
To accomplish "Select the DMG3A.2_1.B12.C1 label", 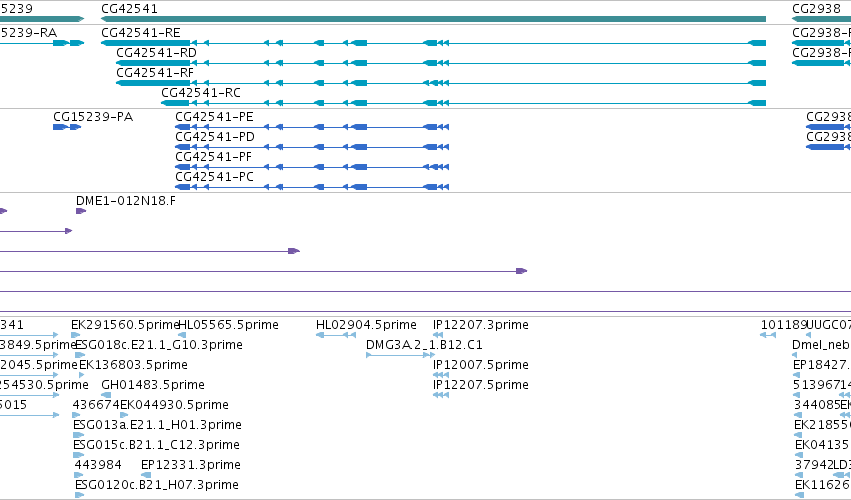I will [424, 345].
